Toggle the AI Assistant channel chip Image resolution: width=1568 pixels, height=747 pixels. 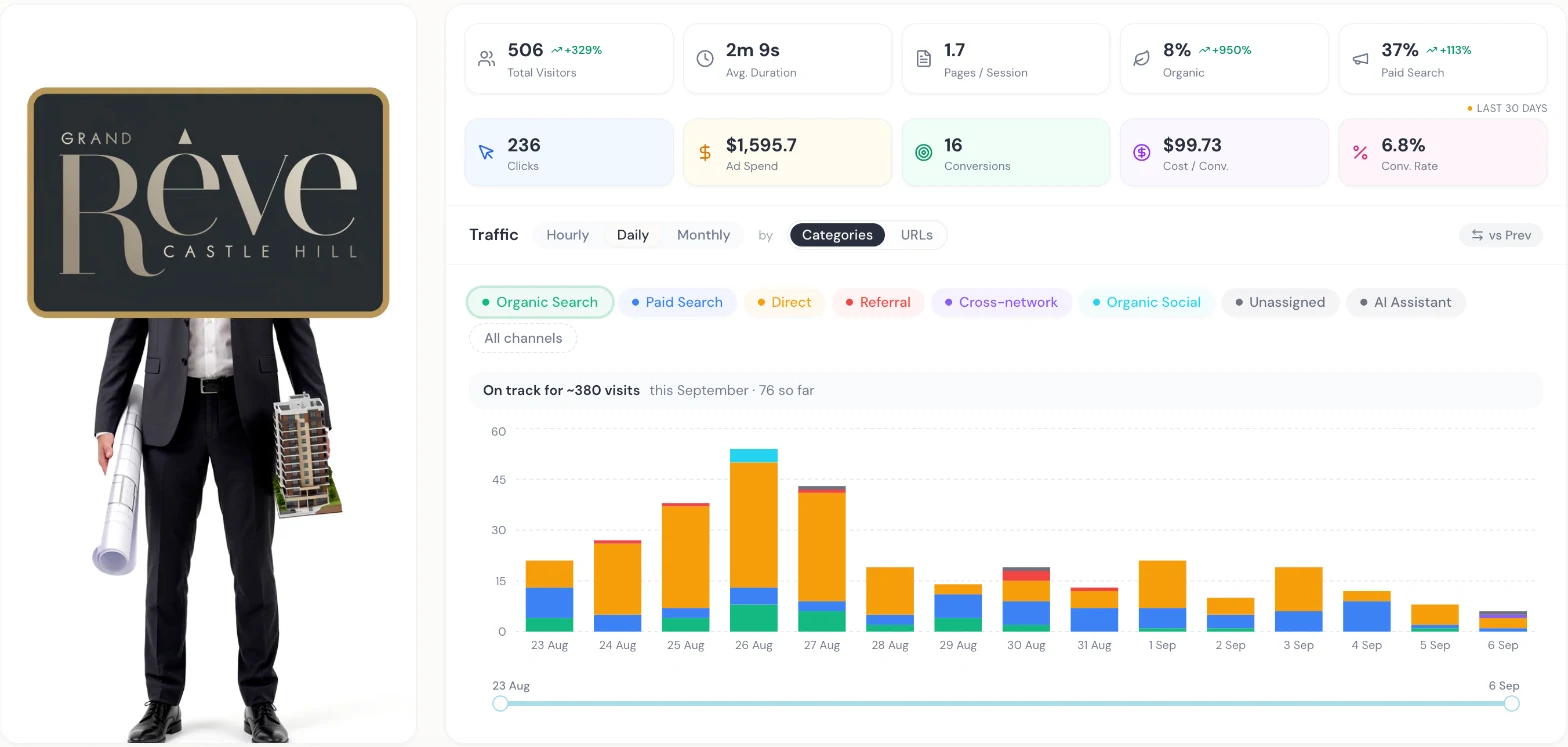tap(1406, 302)
